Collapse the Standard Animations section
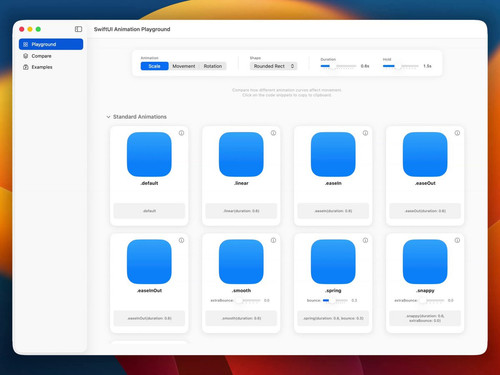 point(108,117)
